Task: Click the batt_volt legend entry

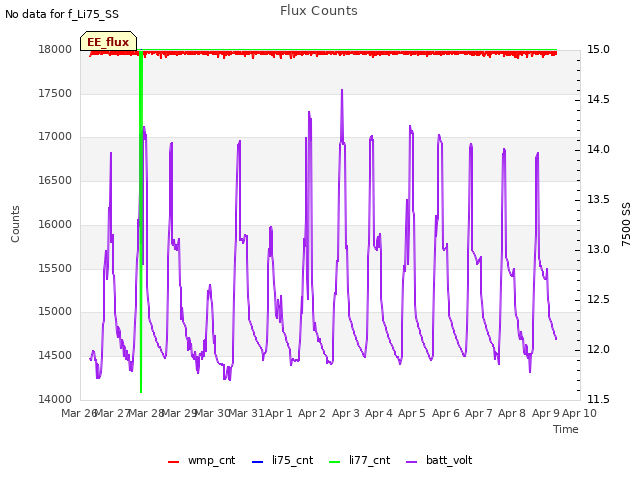Action: pos(439,461)
